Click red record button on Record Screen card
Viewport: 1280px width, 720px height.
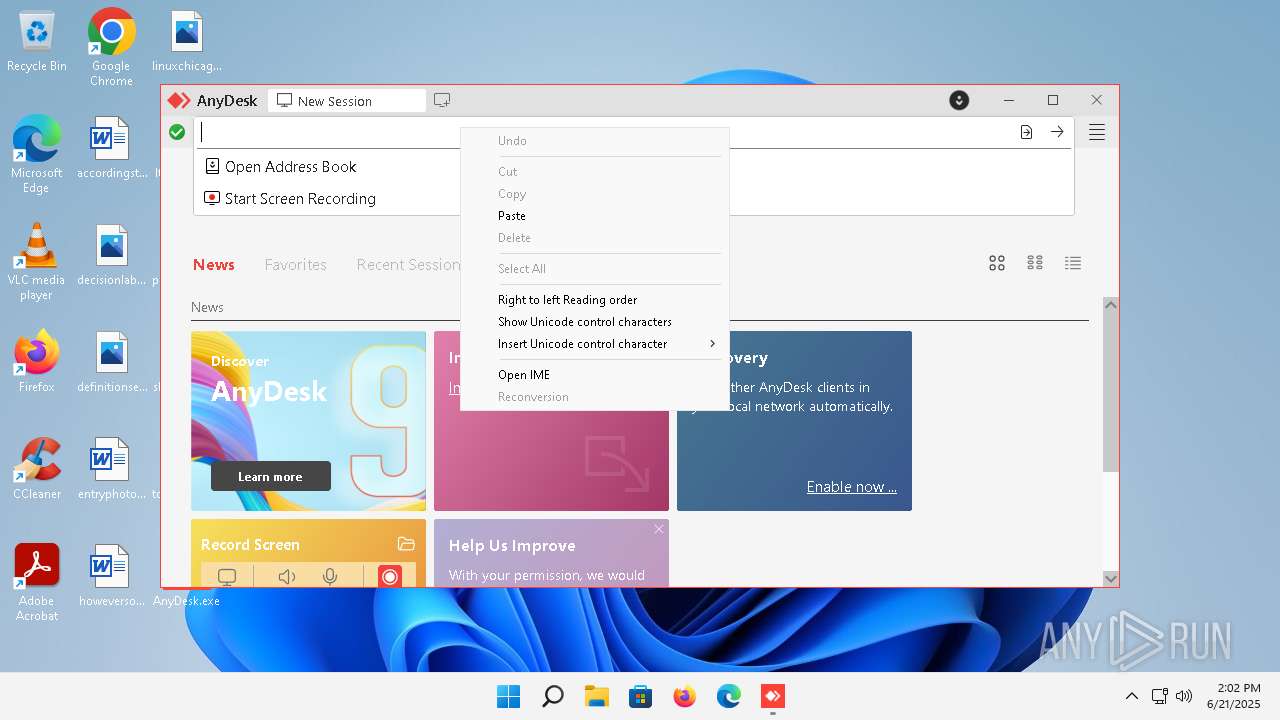click(390, 577)
